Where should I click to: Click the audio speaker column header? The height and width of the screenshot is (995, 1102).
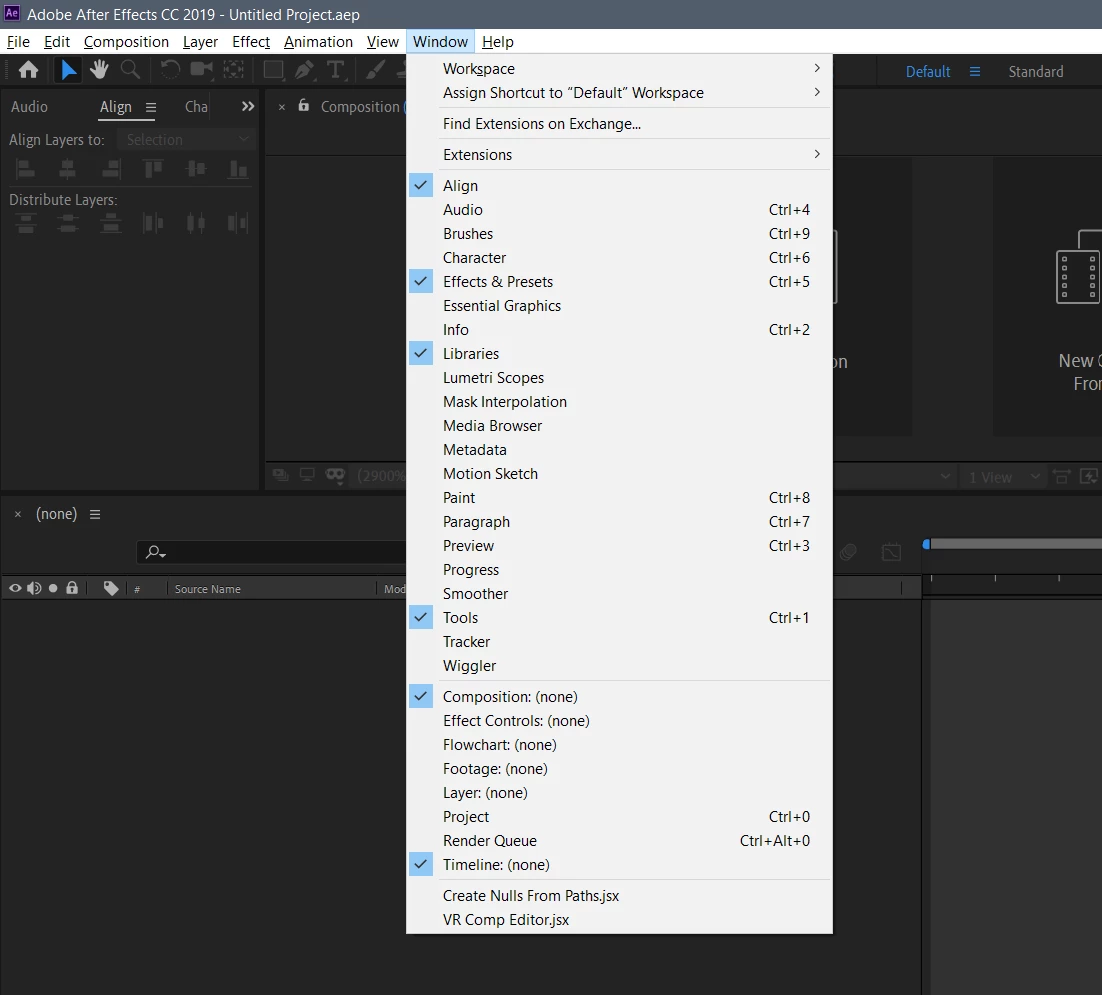[34, 588]
